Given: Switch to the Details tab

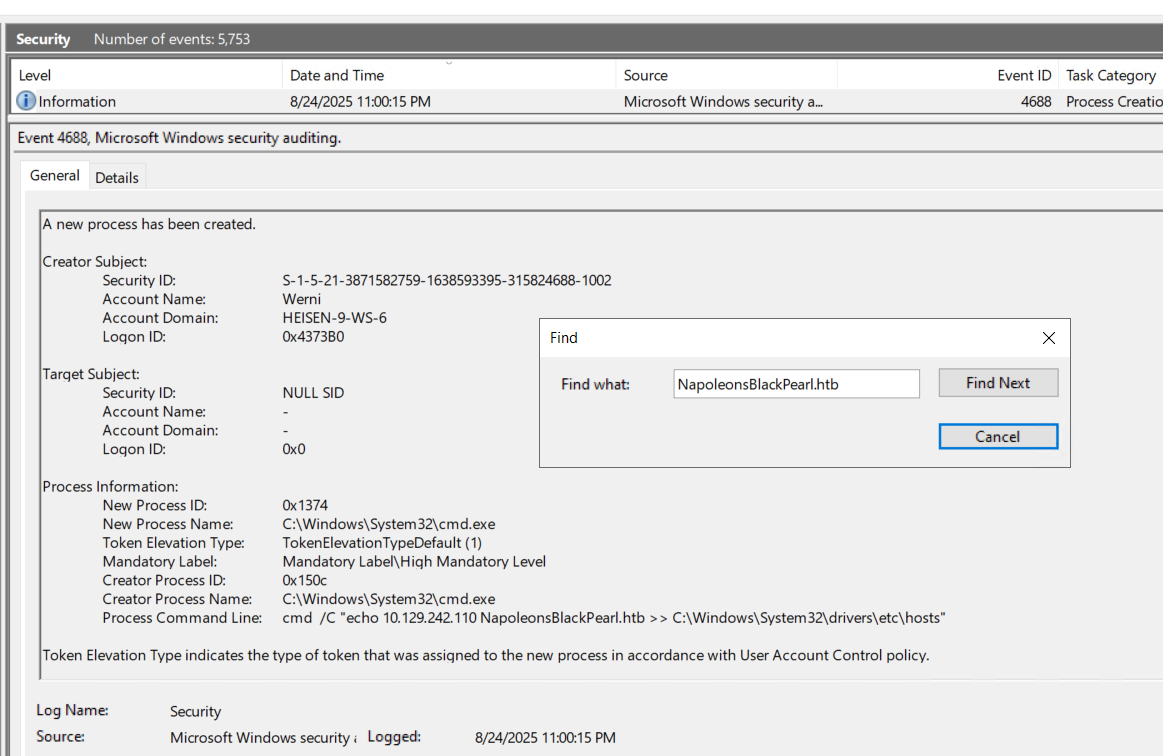Looking at the screenshot, I should point(117,177).
